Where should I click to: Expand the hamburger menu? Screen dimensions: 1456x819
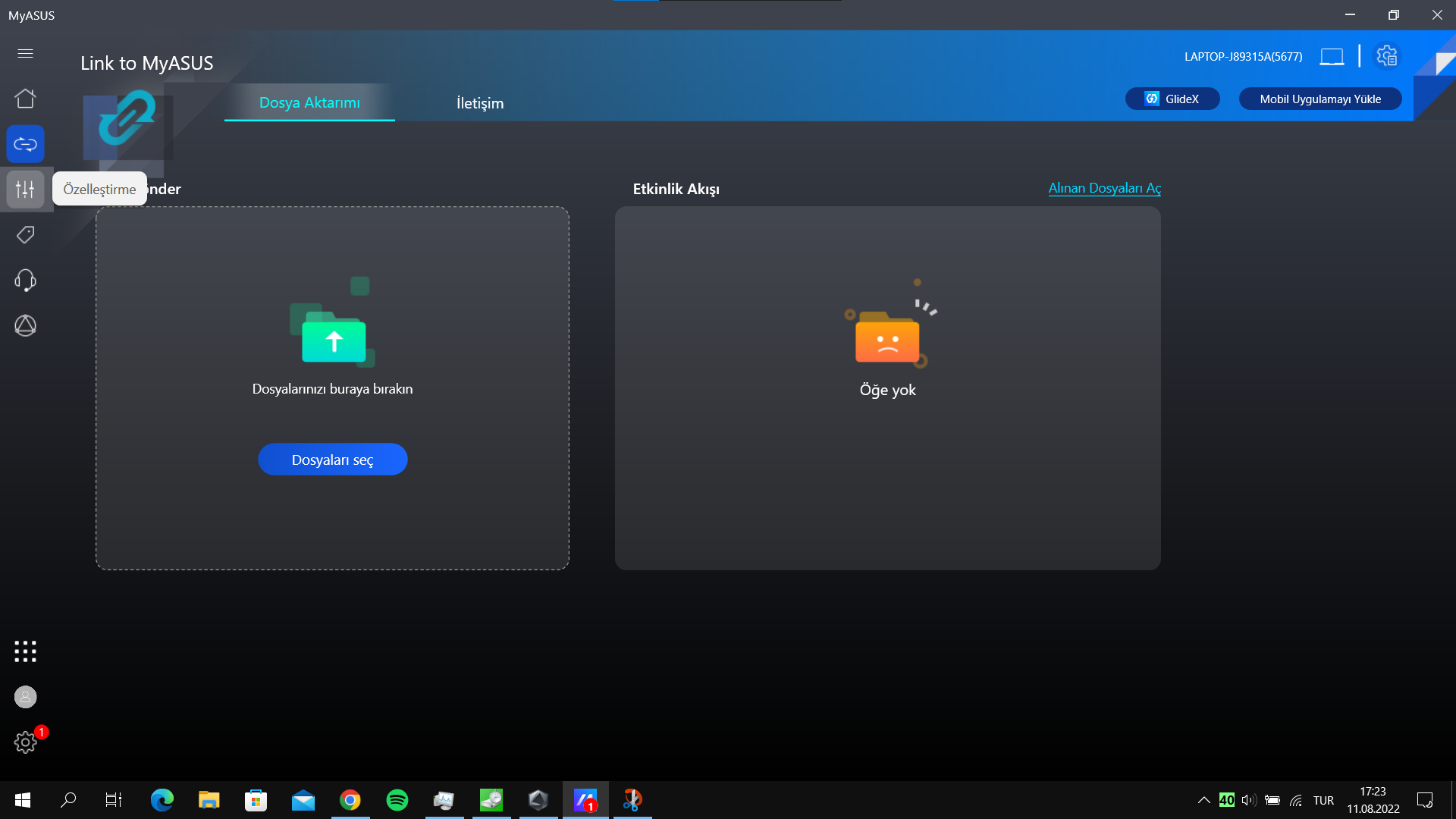25,53
